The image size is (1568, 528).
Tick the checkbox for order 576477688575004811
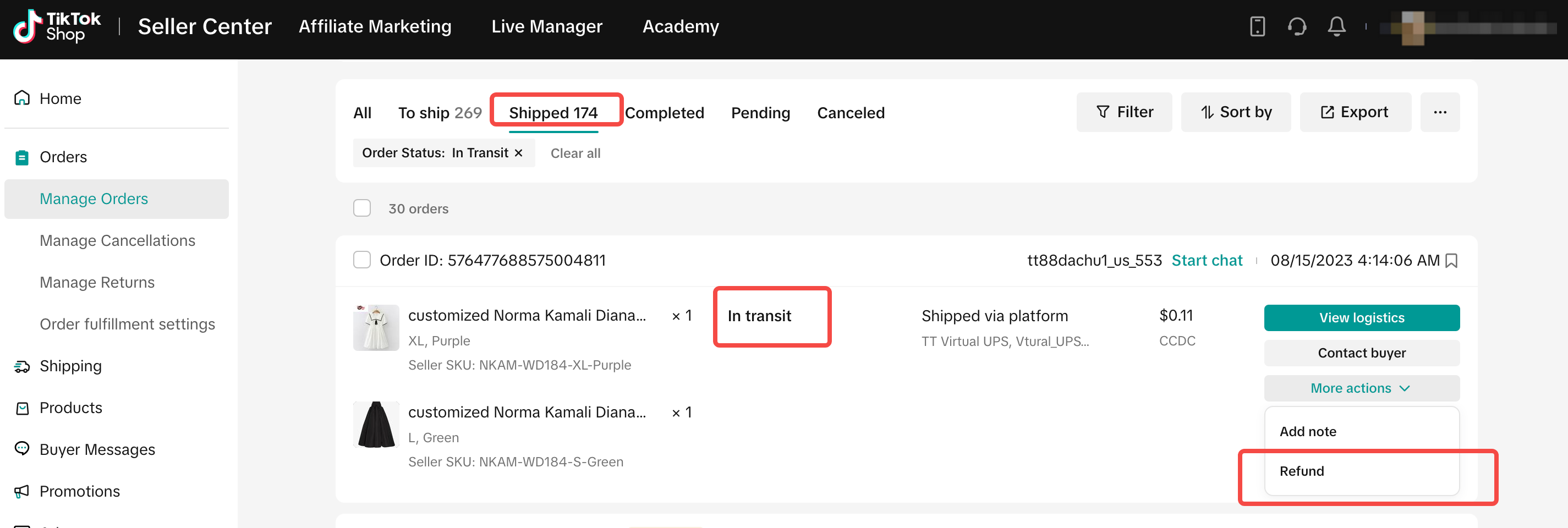click(x=362, y=260)
